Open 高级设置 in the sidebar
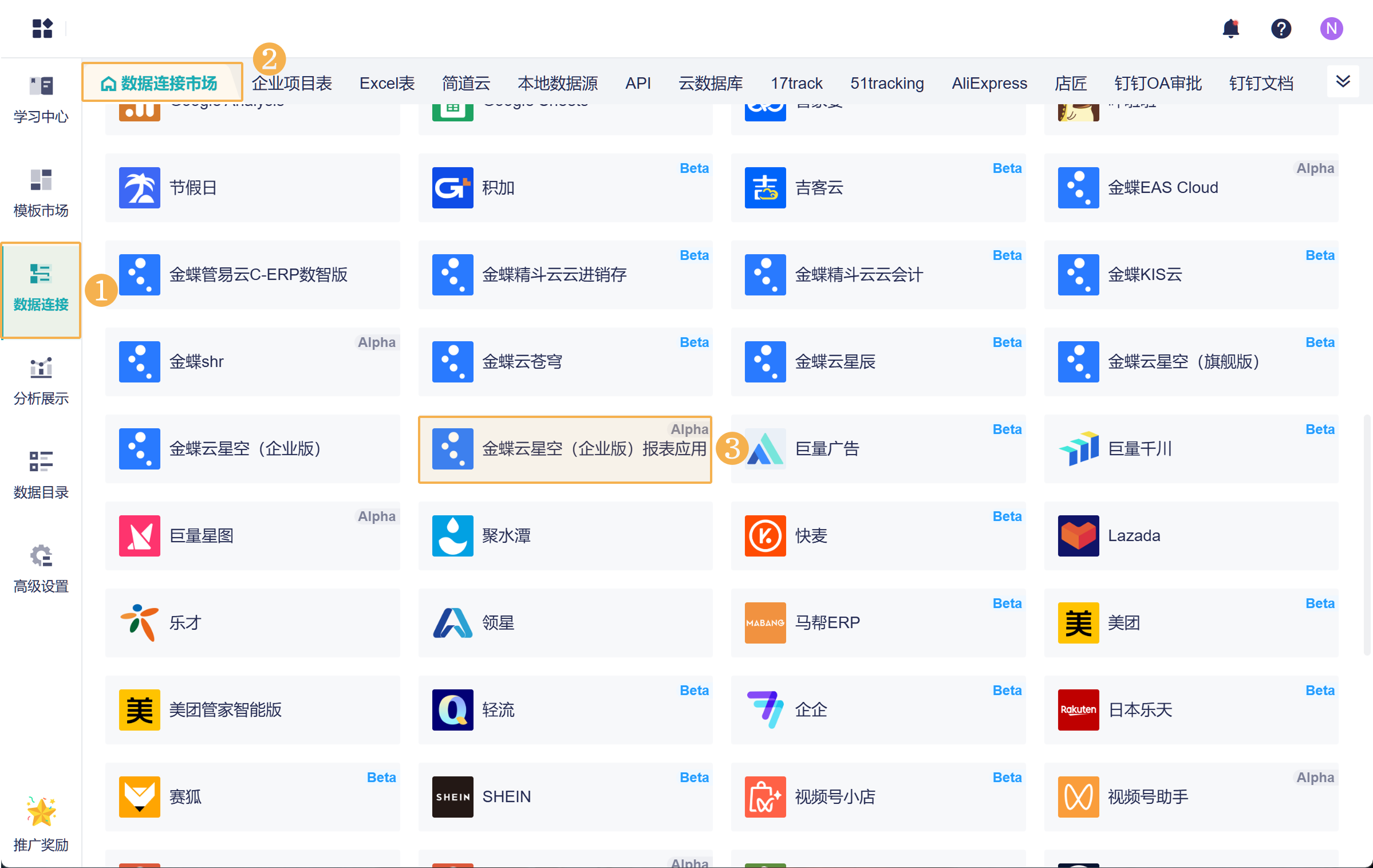1373x868 pixels. point(41,569)
